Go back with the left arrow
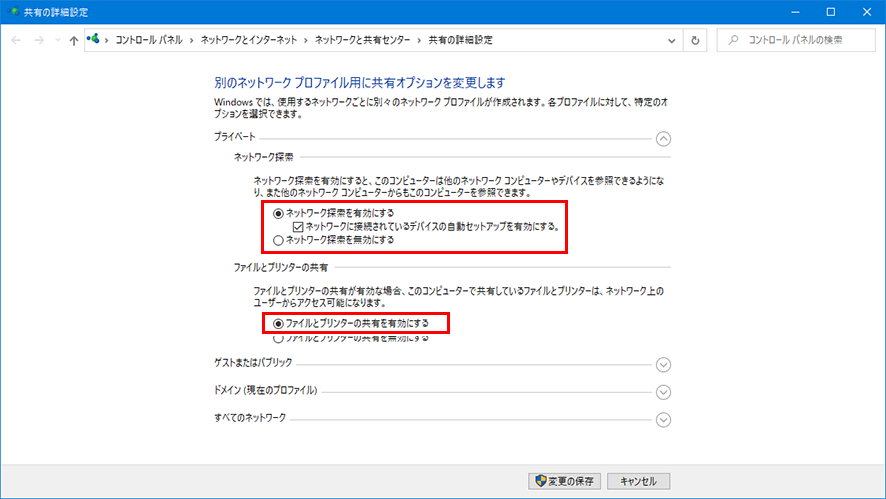The width and height of the screenshot is (886, 499). [16, 40]
